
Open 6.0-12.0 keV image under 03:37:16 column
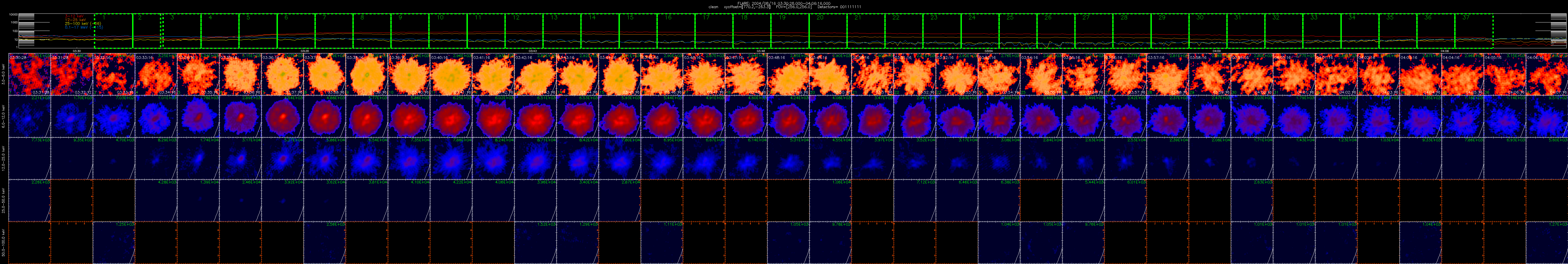coord(325,116)
